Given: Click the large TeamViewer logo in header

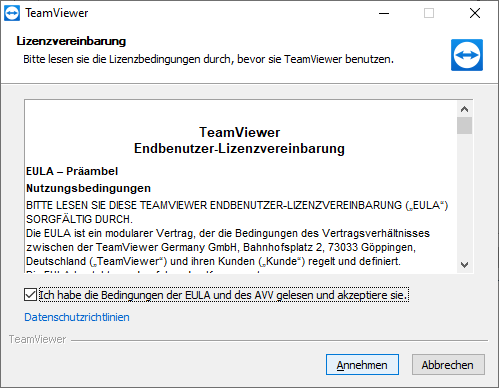Looking at the screenshot, I should (467, 55).
